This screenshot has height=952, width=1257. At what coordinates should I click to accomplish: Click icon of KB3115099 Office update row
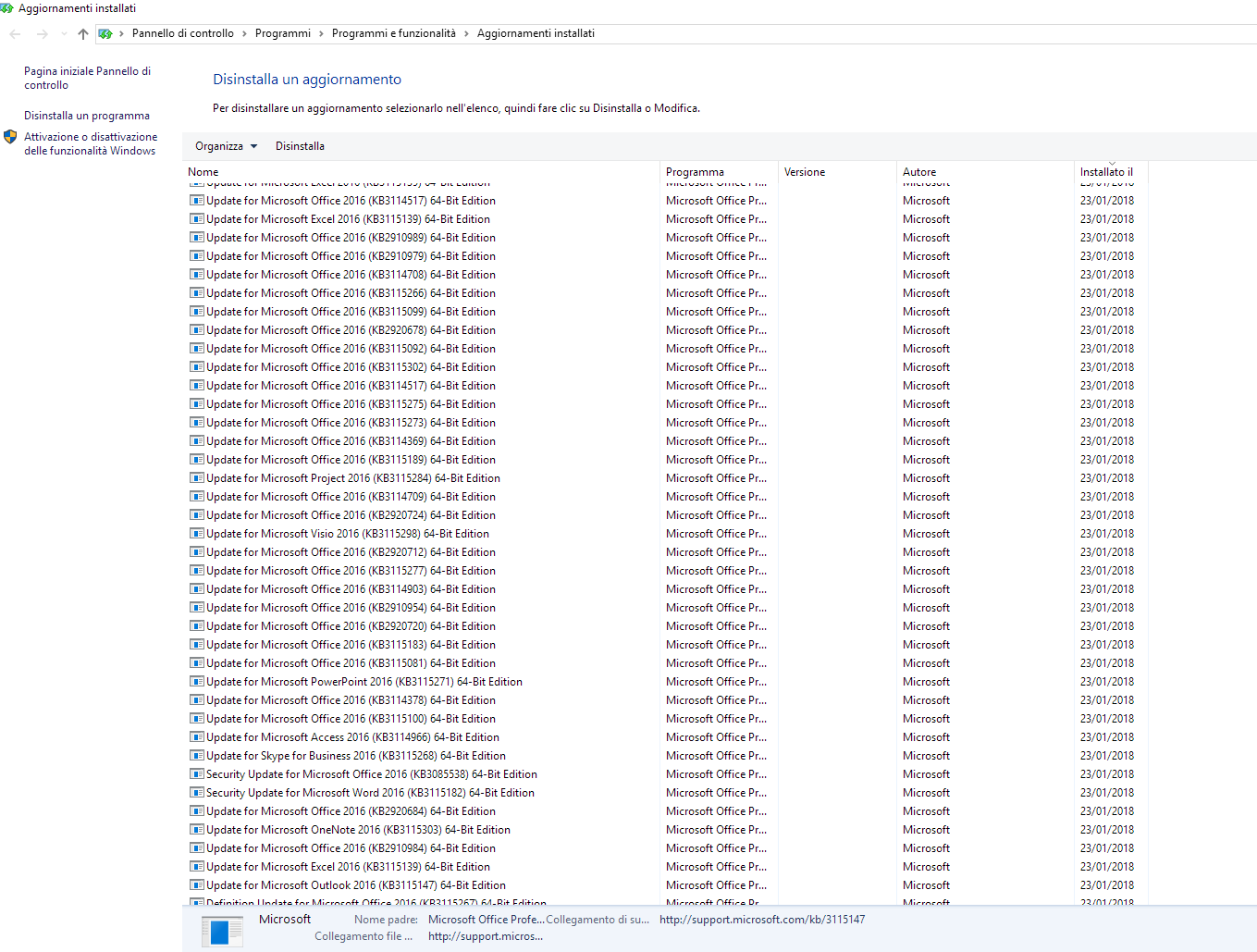click(x=196, y=312)
